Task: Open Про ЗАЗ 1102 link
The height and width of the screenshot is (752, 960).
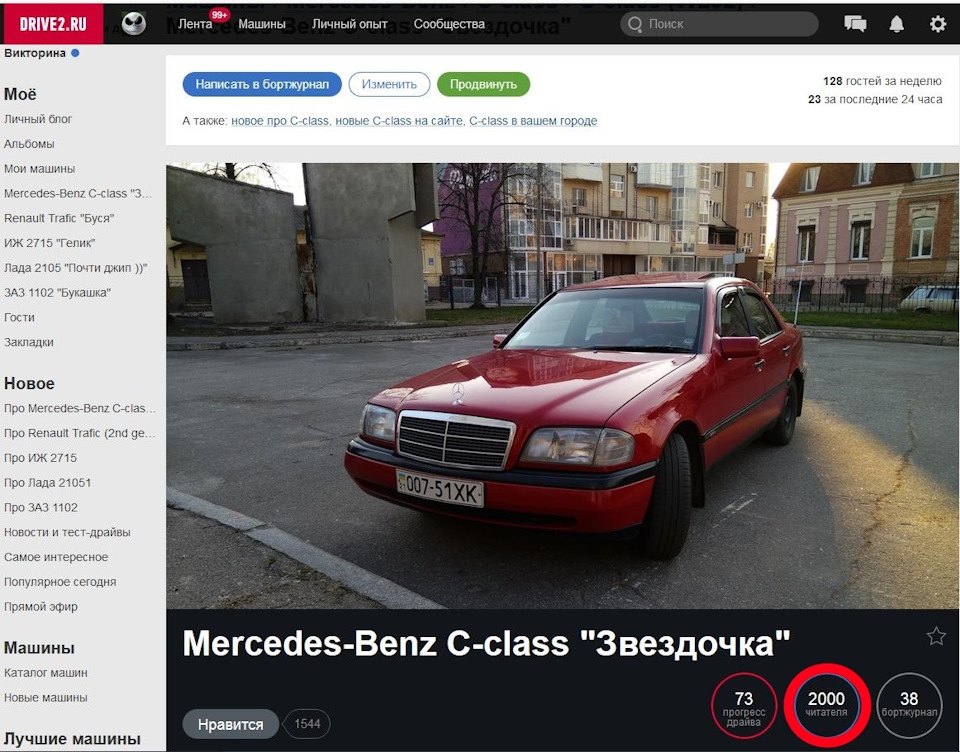Action: [40, 507]
